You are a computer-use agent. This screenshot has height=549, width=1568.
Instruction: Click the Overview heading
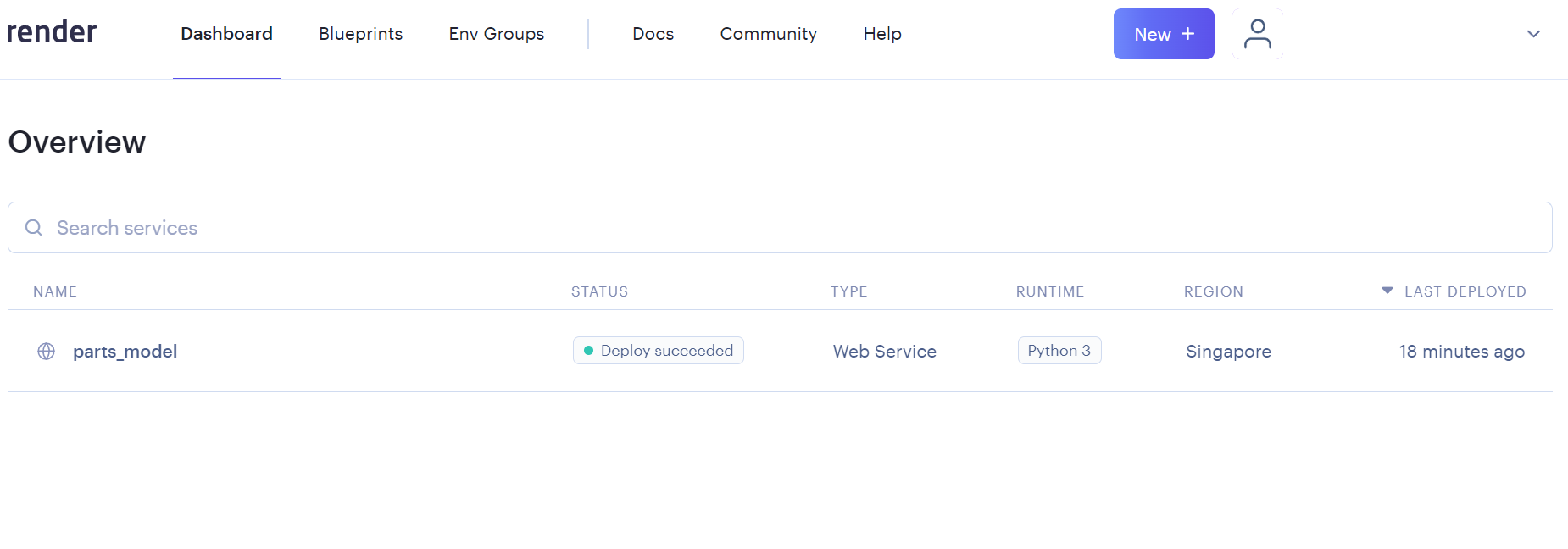point(77,141)
